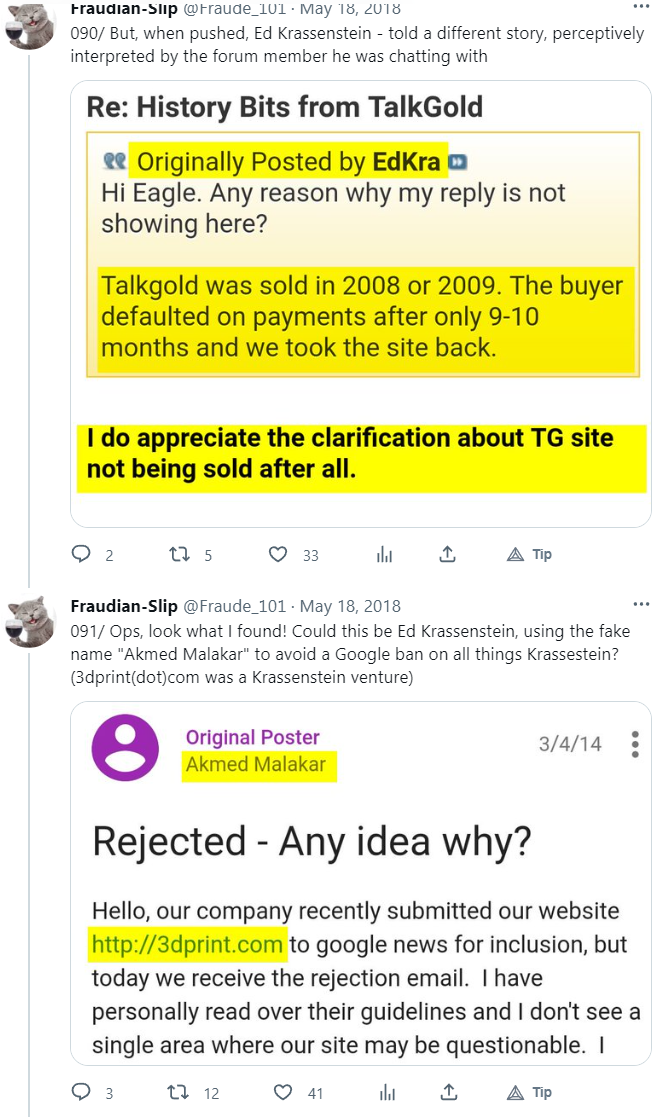Viewport: 657px width, 1117px height.
Task: Like the 091/ Akmed Malakar tweet
Action: [283, 1092]
